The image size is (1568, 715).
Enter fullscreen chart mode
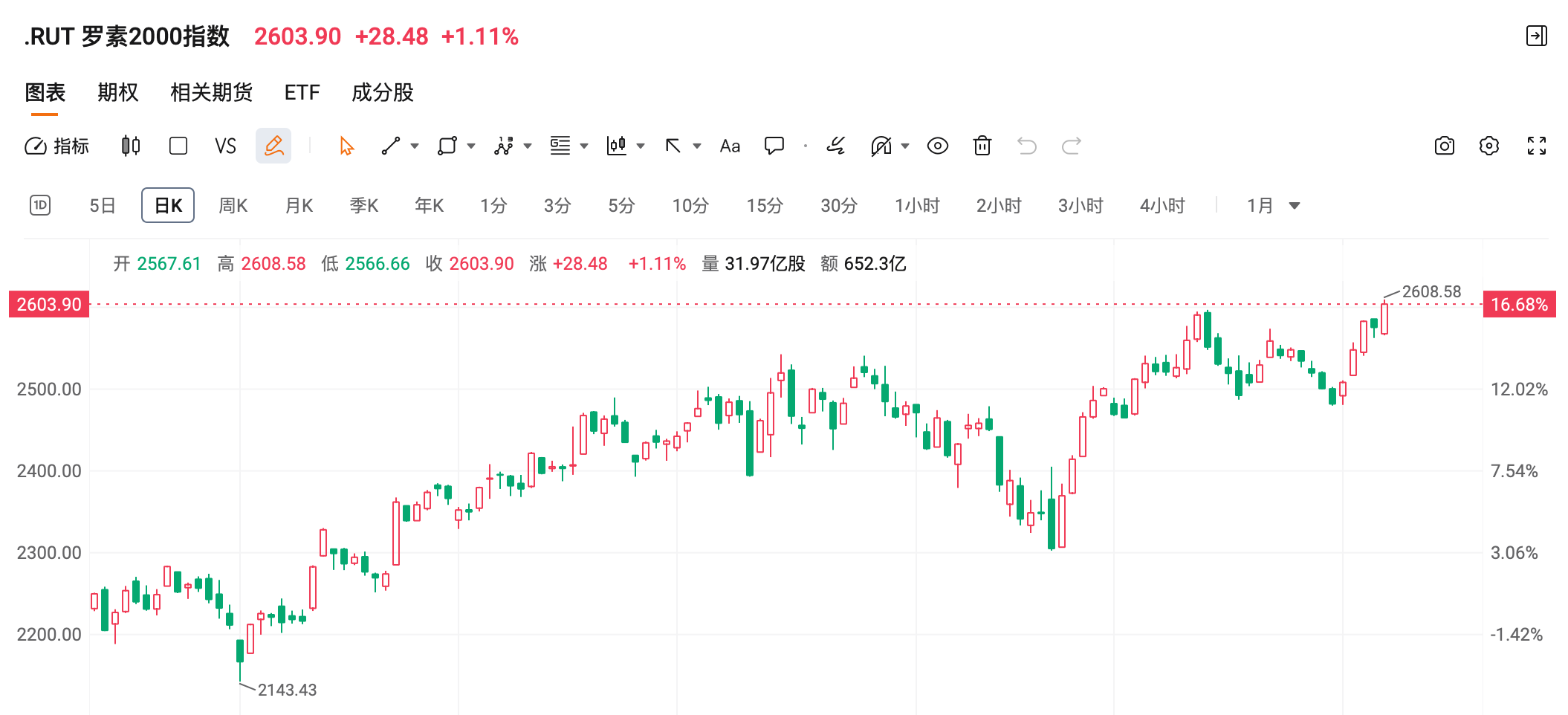(1537, 146)
